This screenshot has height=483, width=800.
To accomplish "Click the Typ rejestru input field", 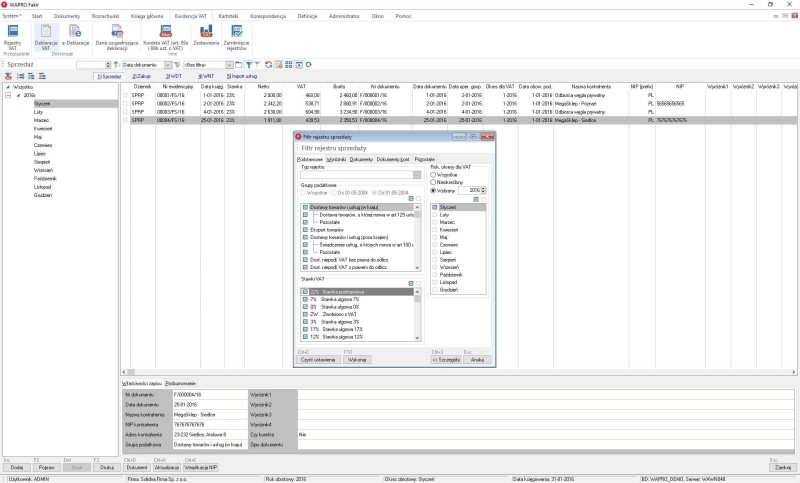I will pyautogui.click(x=357, y=175).
